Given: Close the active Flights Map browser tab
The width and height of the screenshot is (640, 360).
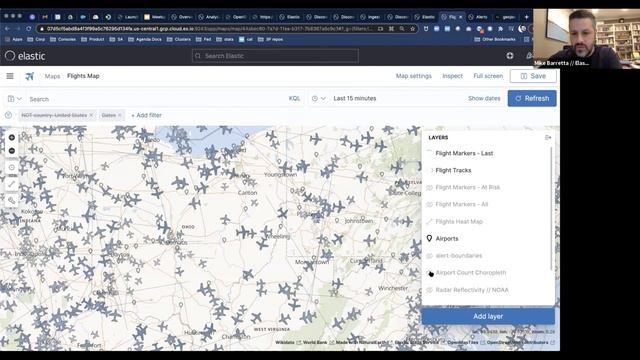Looking at the screenshot, I should [460, 17].
